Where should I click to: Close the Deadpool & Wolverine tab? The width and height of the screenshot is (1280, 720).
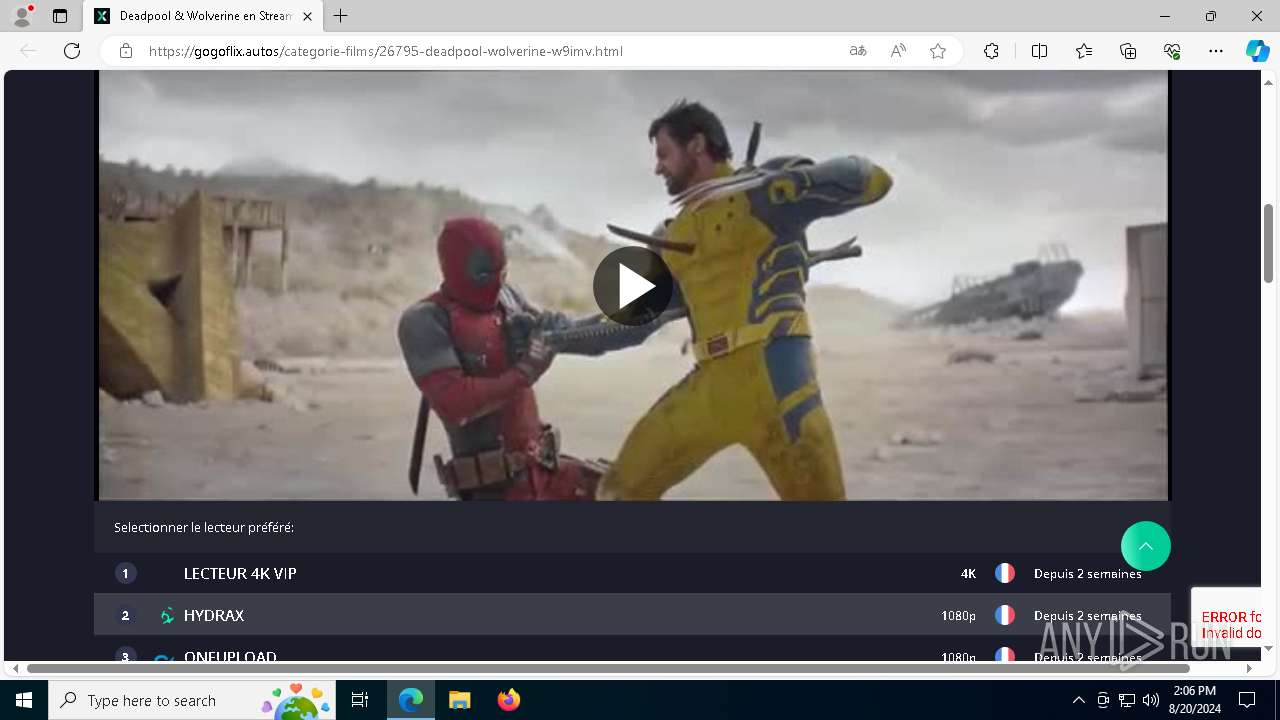308,16
